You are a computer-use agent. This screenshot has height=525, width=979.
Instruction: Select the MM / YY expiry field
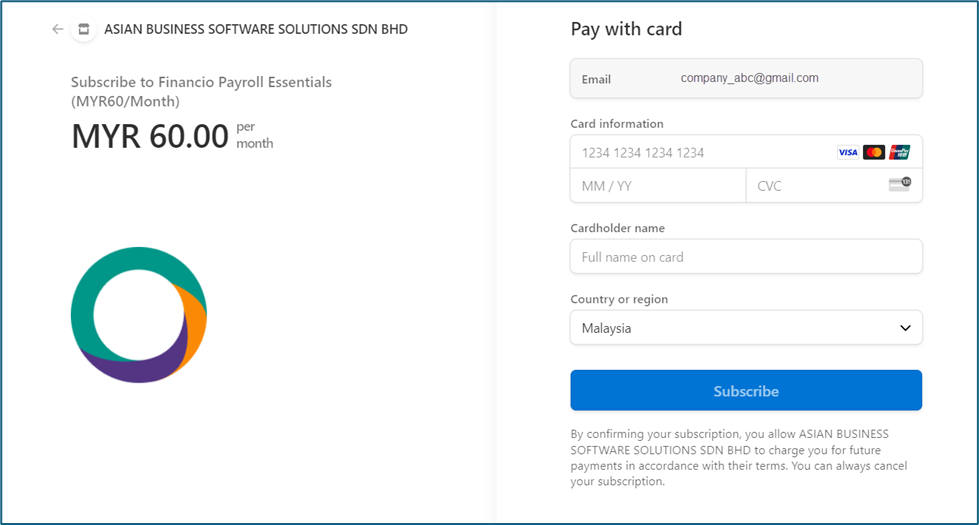click(658, 185)
